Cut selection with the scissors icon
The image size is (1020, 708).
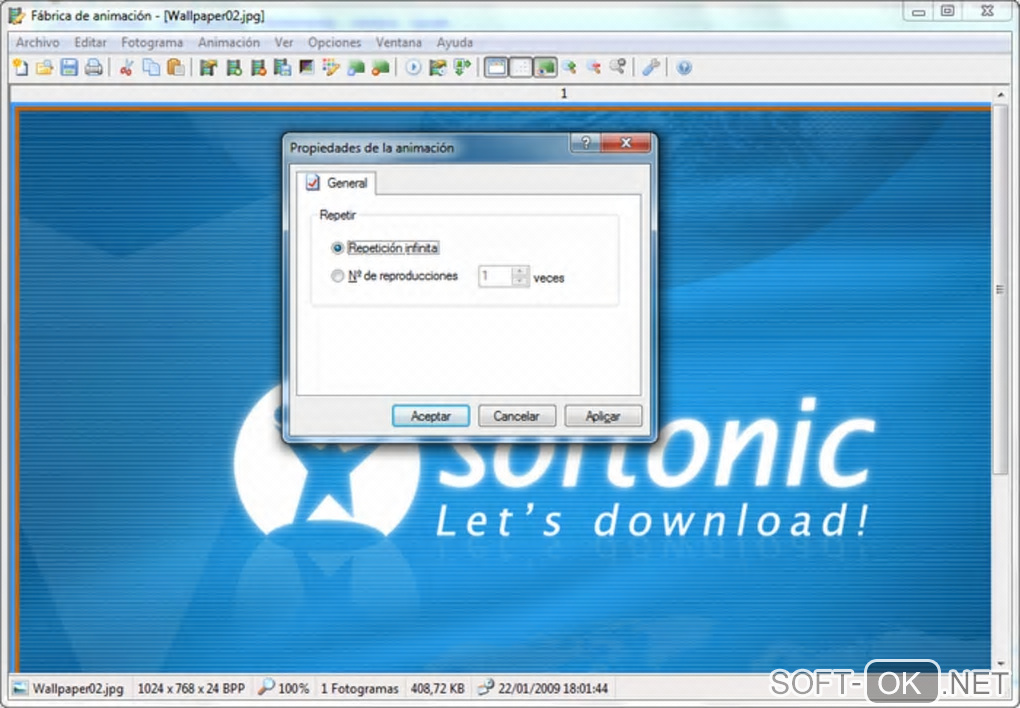(127, 67)
